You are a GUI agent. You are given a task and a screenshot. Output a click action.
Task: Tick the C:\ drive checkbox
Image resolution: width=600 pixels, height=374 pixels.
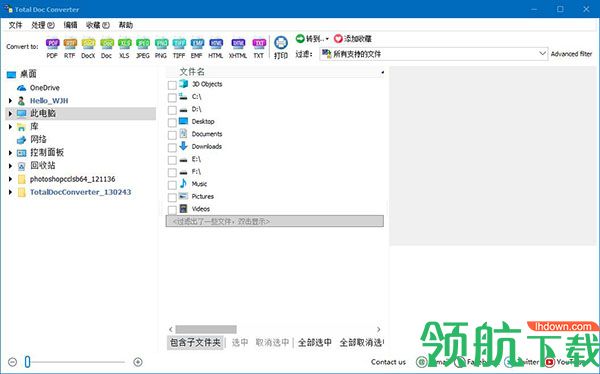[x=172, y=98]
